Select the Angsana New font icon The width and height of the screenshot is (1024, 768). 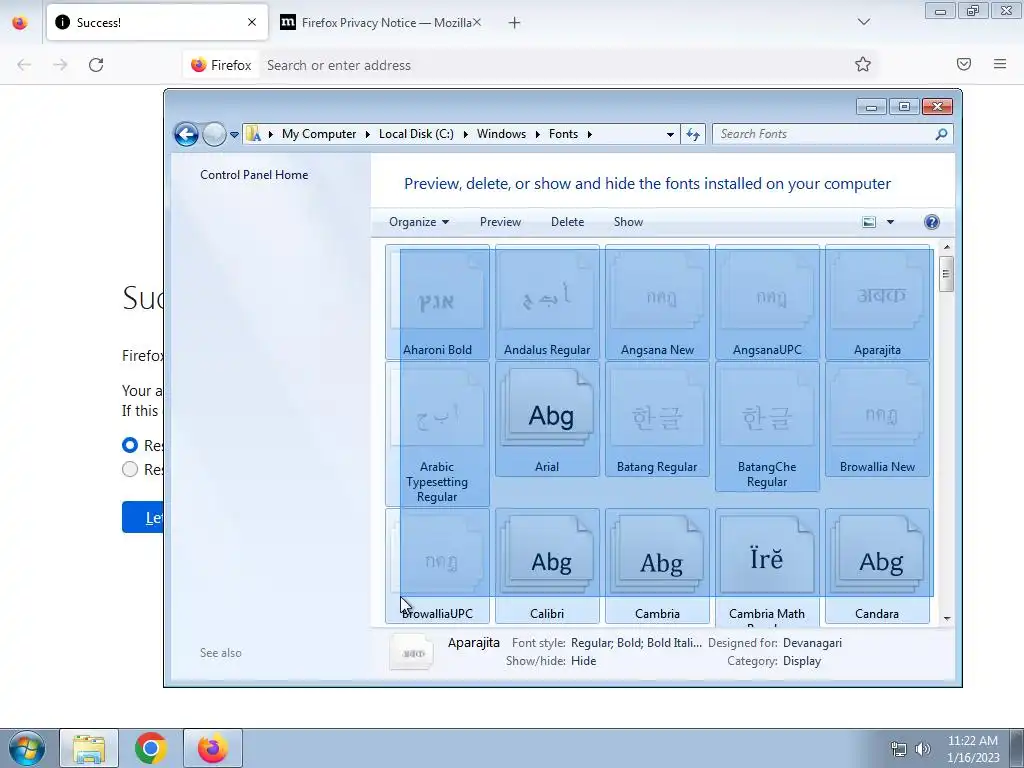657,302
